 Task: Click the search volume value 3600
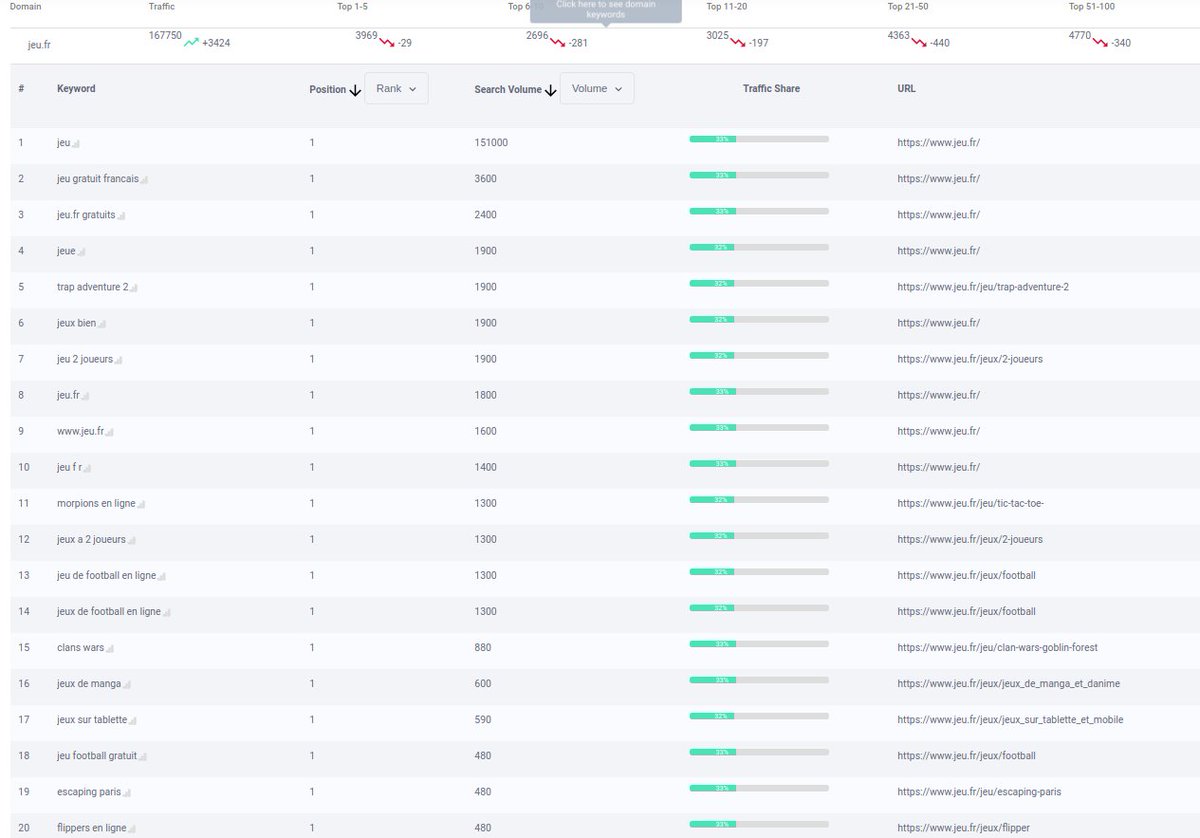coord(485,179)
